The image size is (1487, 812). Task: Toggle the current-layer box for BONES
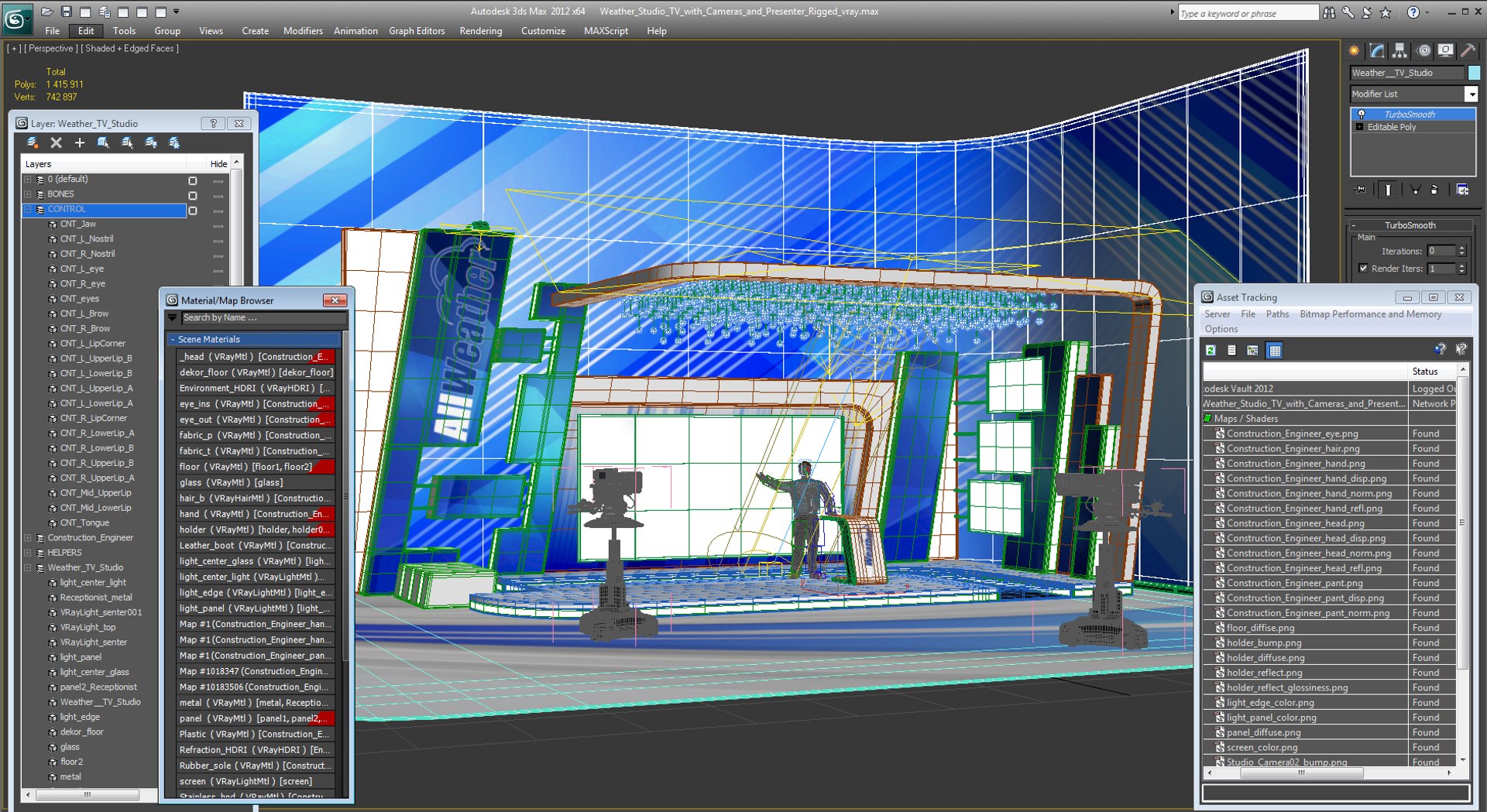pyautogui.click(x=193, y=195)
